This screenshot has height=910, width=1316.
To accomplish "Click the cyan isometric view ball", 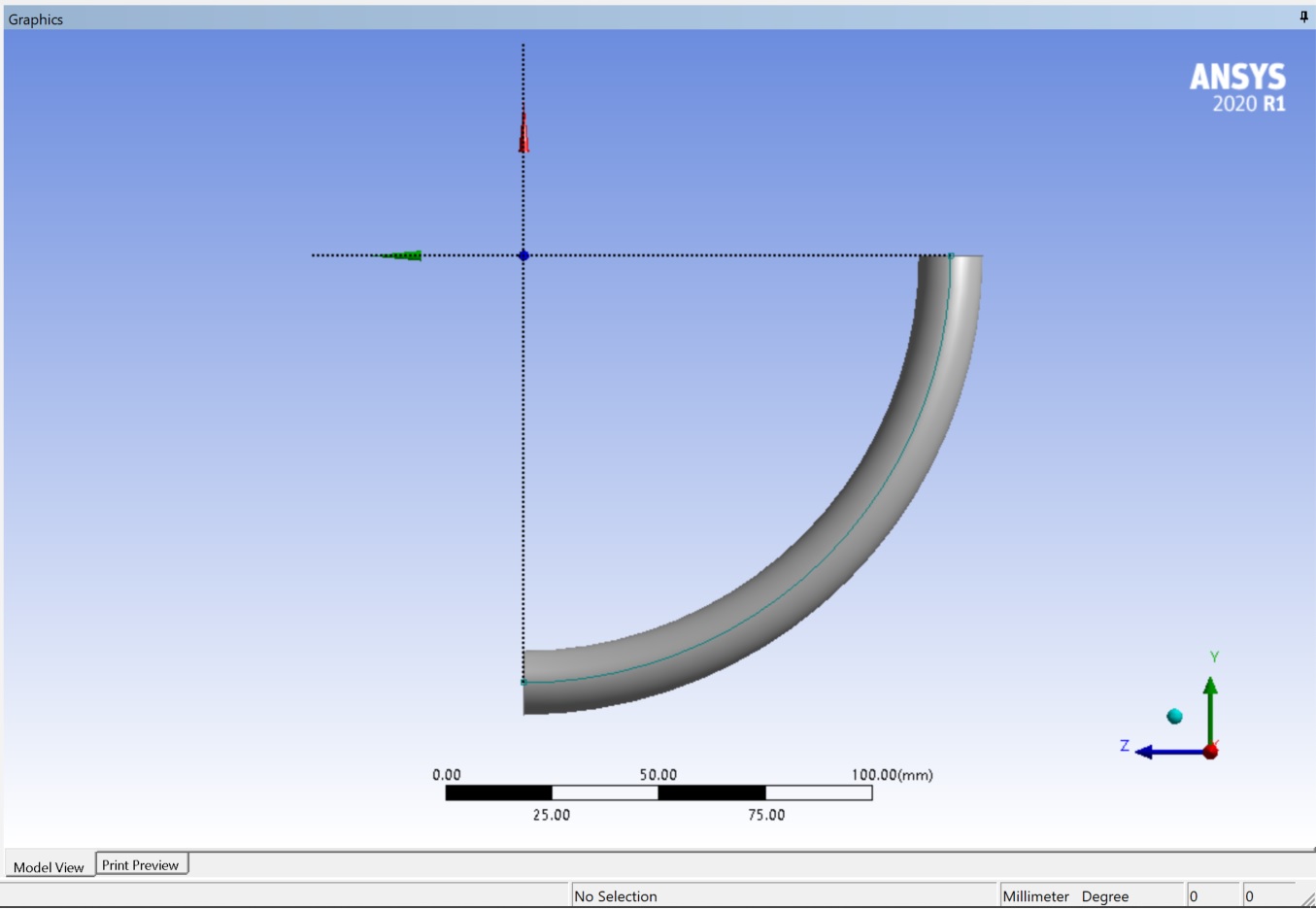I will pyautogui.click(x=1173, y=715).
